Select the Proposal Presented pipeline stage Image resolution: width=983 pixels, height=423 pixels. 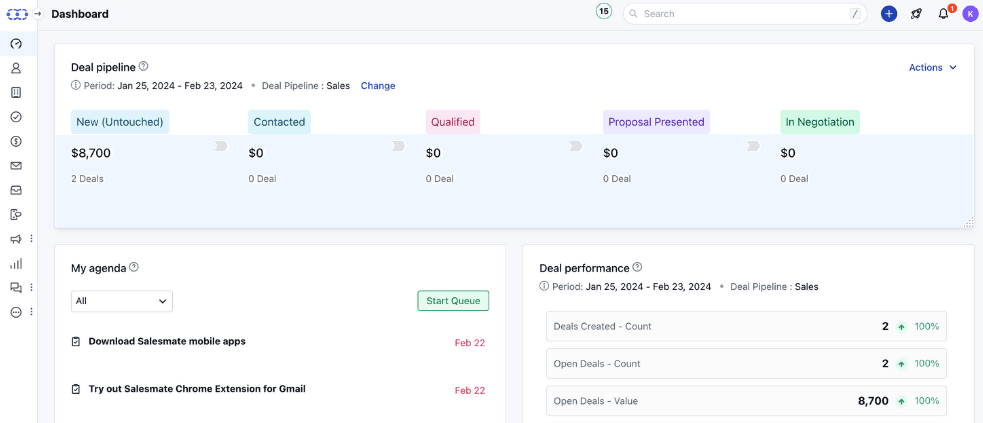656,122
